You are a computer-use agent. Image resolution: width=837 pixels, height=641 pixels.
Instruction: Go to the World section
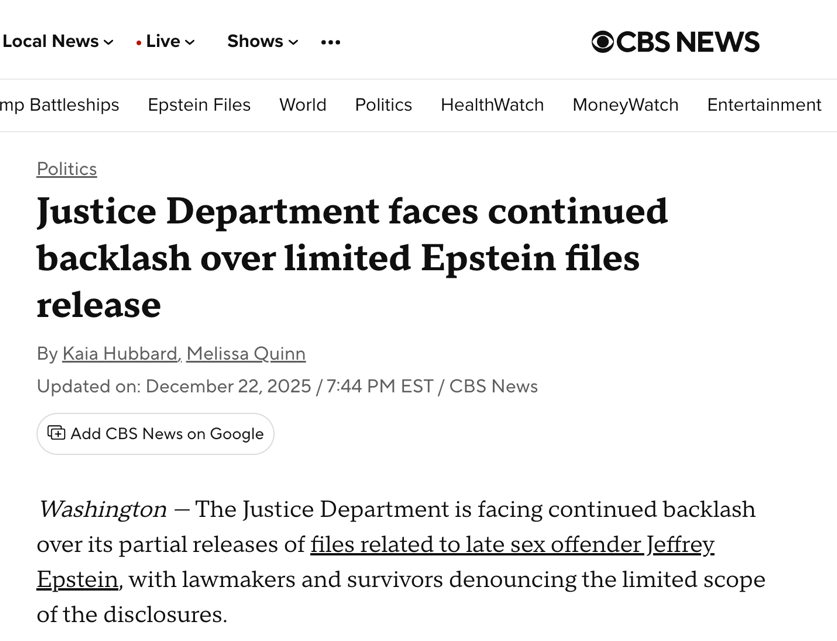tap(303, 105)
